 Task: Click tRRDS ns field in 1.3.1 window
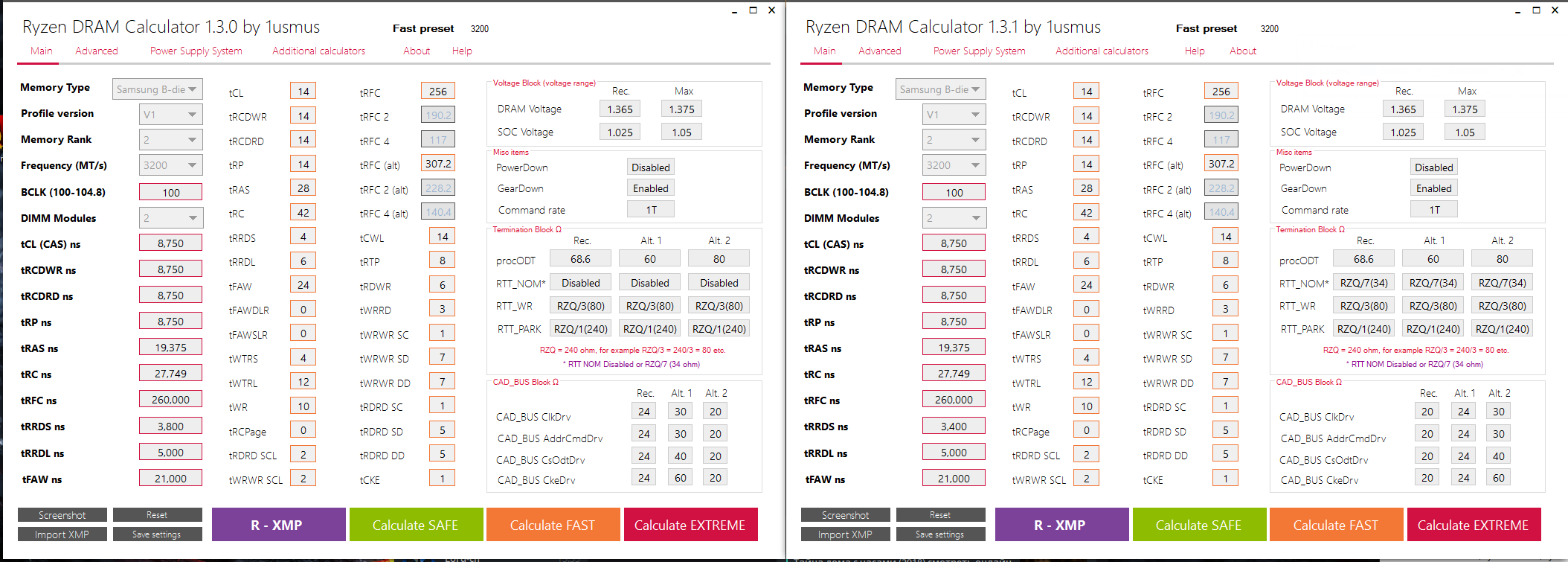(954, 427)
